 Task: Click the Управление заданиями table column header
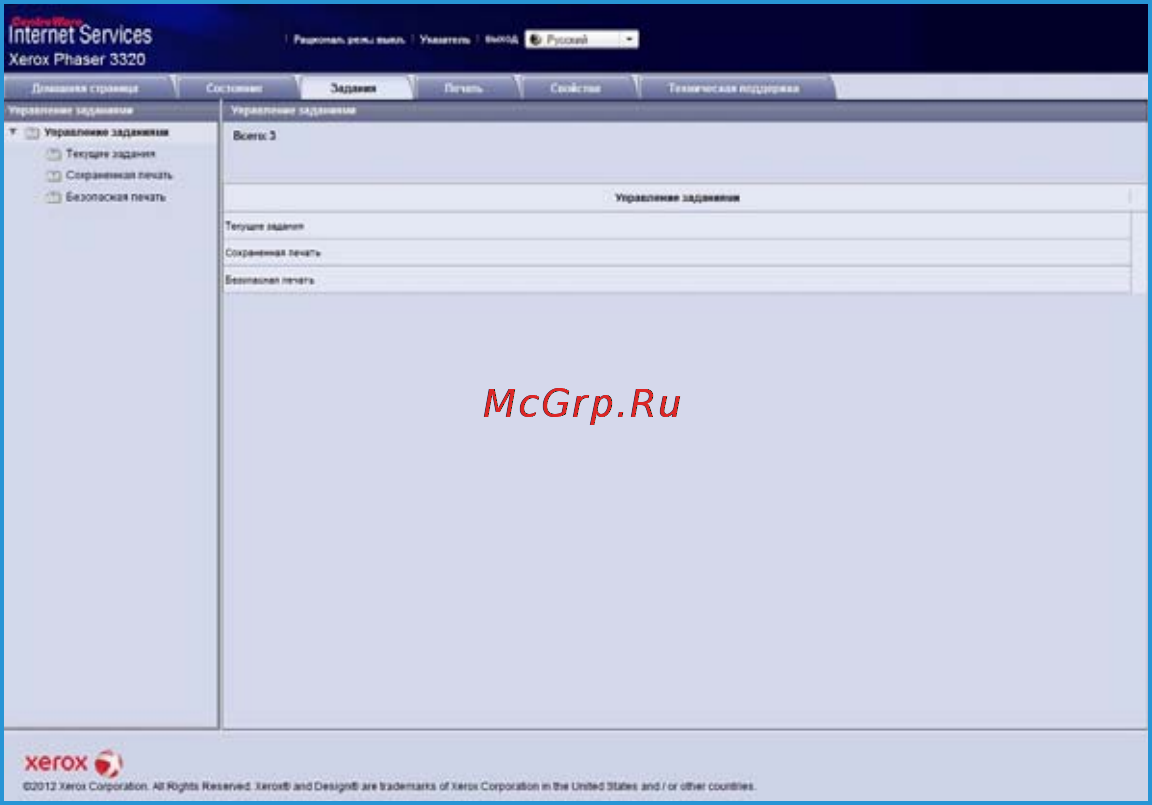tap(677, 198)
